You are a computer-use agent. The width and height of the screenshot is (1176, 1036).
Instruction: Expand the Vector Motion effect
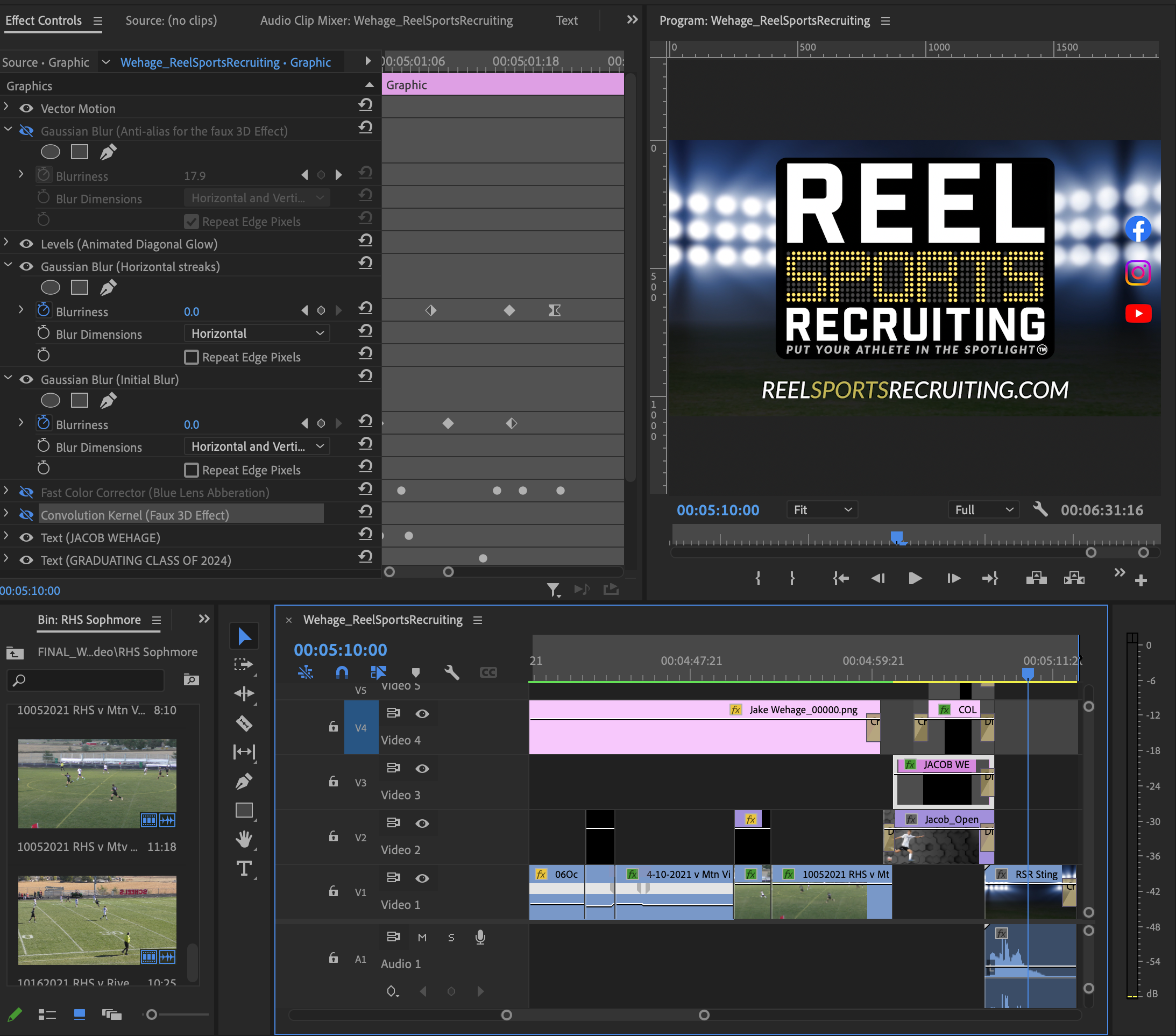point(6,107)
